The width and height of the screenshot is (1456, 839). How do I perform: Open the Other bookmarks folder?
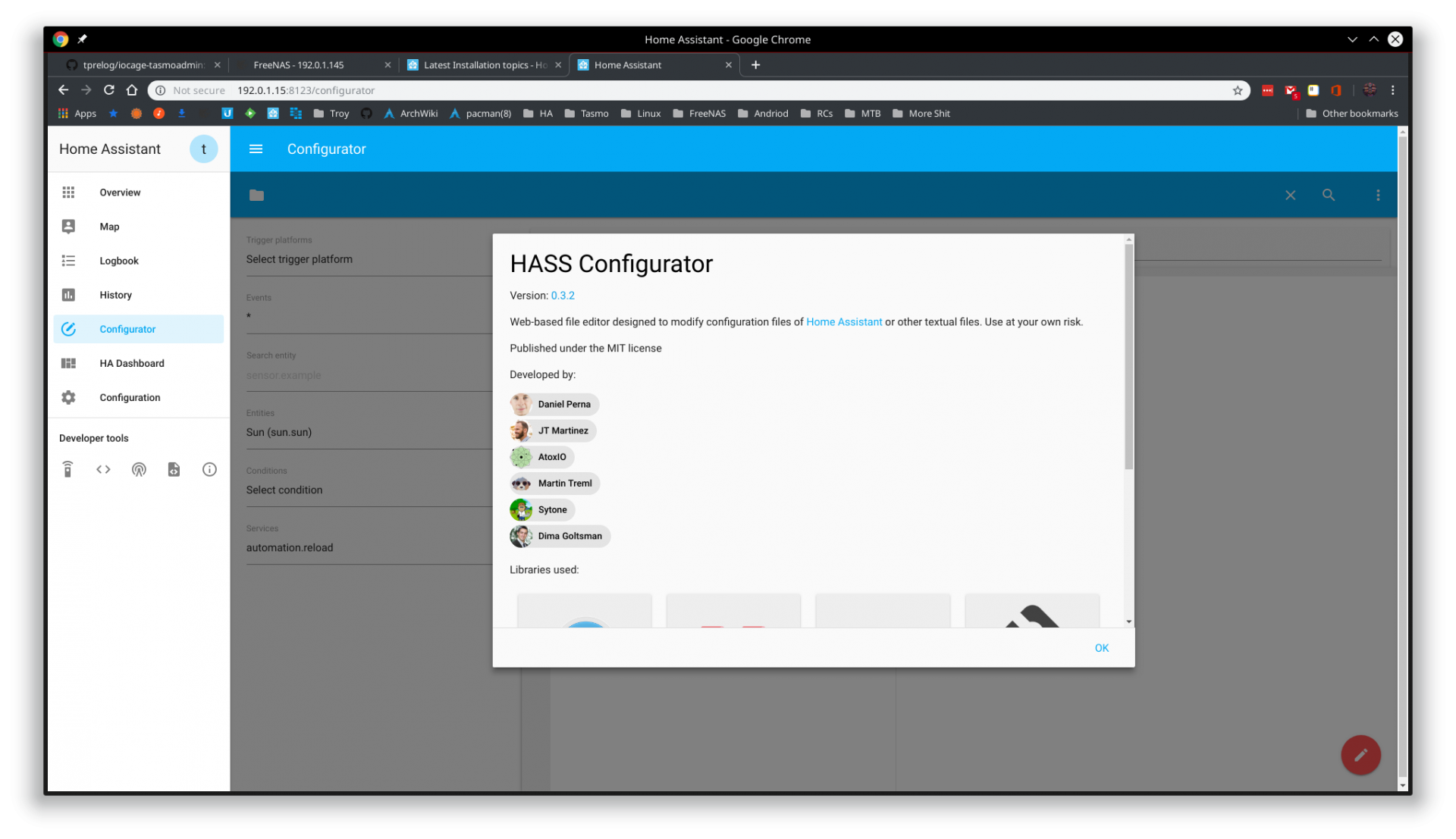[x=1351, y=114]
